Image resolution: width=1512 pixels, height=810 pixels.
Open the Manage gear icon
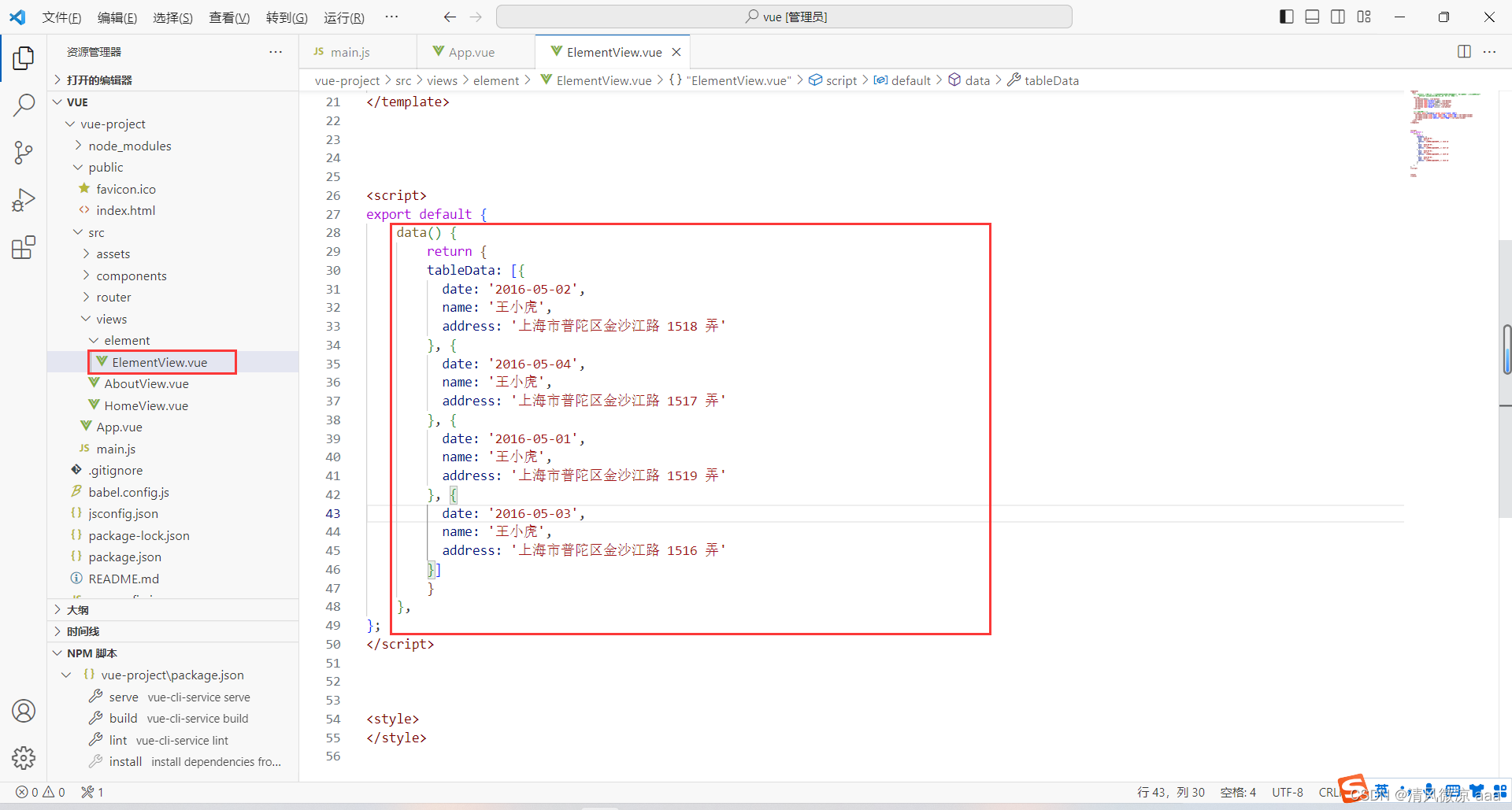24,758
